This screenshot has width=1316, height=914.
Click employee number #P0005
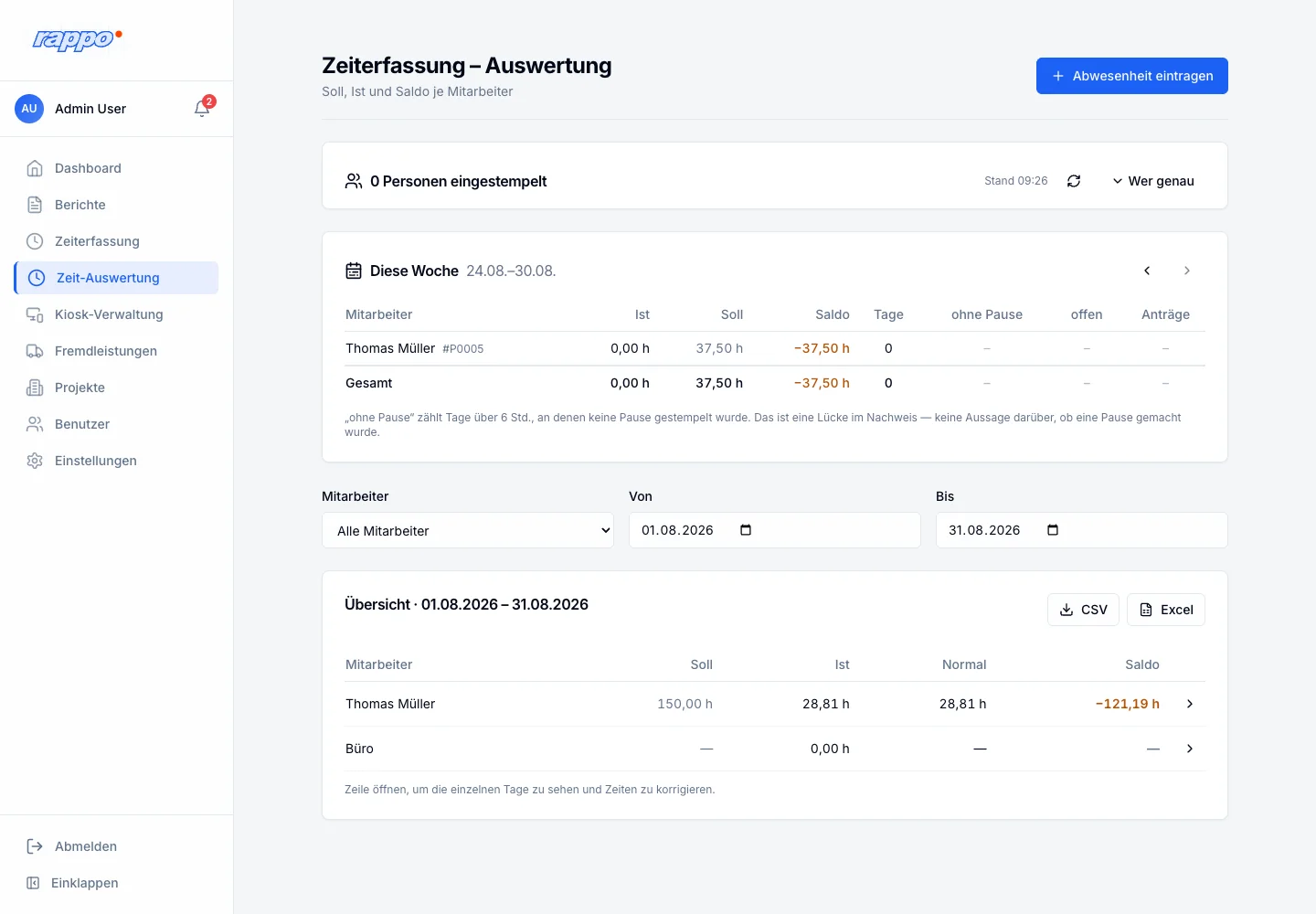click(463, 349)
